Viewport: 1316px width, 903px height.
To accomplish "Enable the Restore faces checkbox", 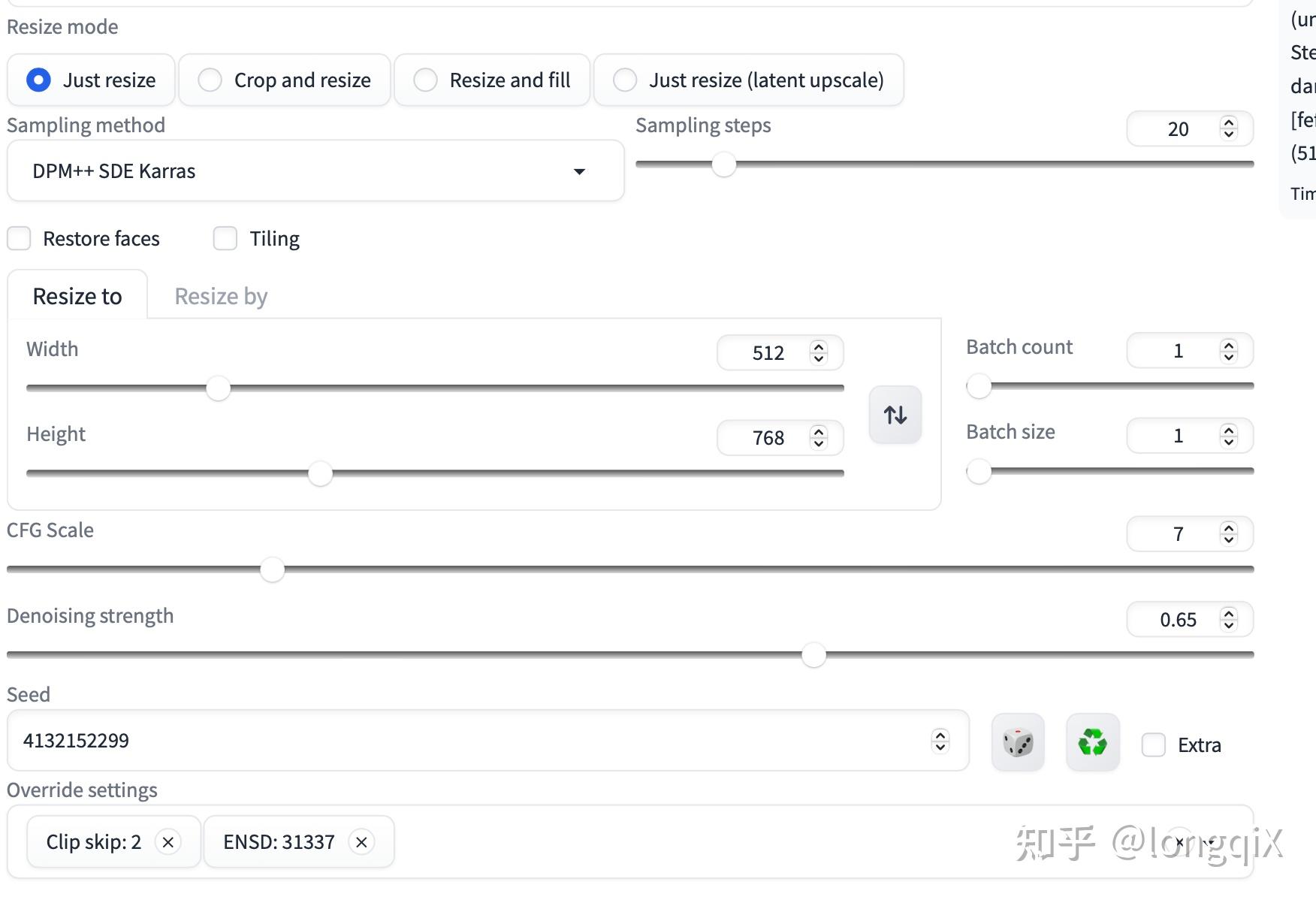I will 20,239.
